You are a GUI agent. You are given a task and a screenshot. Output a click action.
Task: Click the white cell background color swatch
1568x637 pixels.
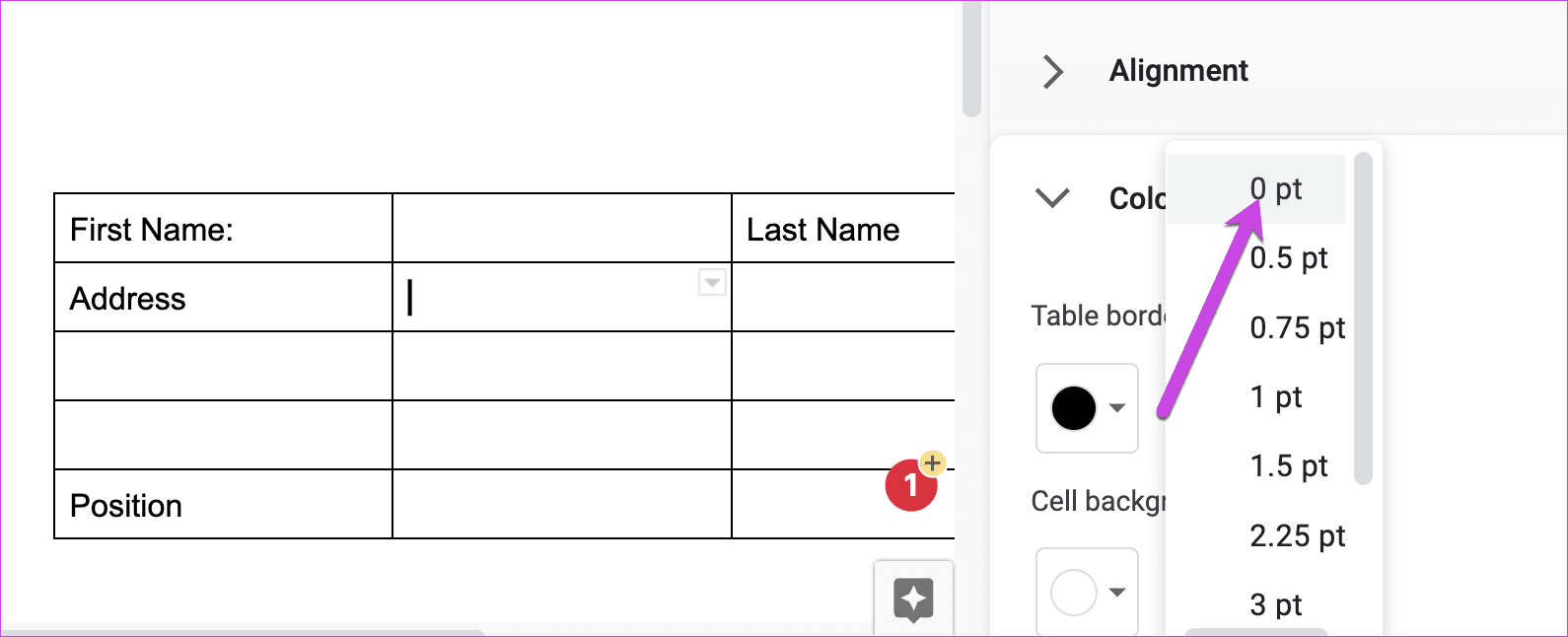[1074, 593]
